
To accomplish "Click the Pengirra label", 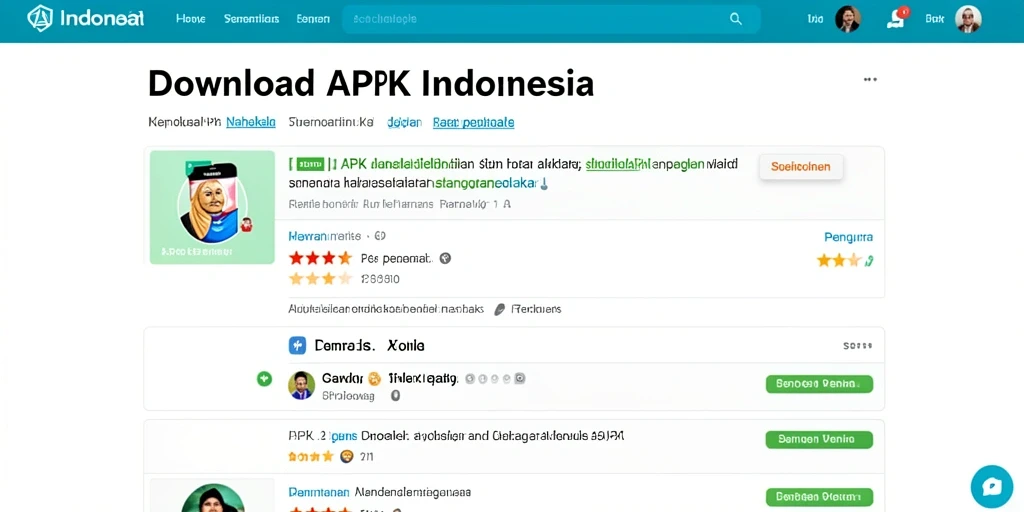I will (x=848, y=237).
